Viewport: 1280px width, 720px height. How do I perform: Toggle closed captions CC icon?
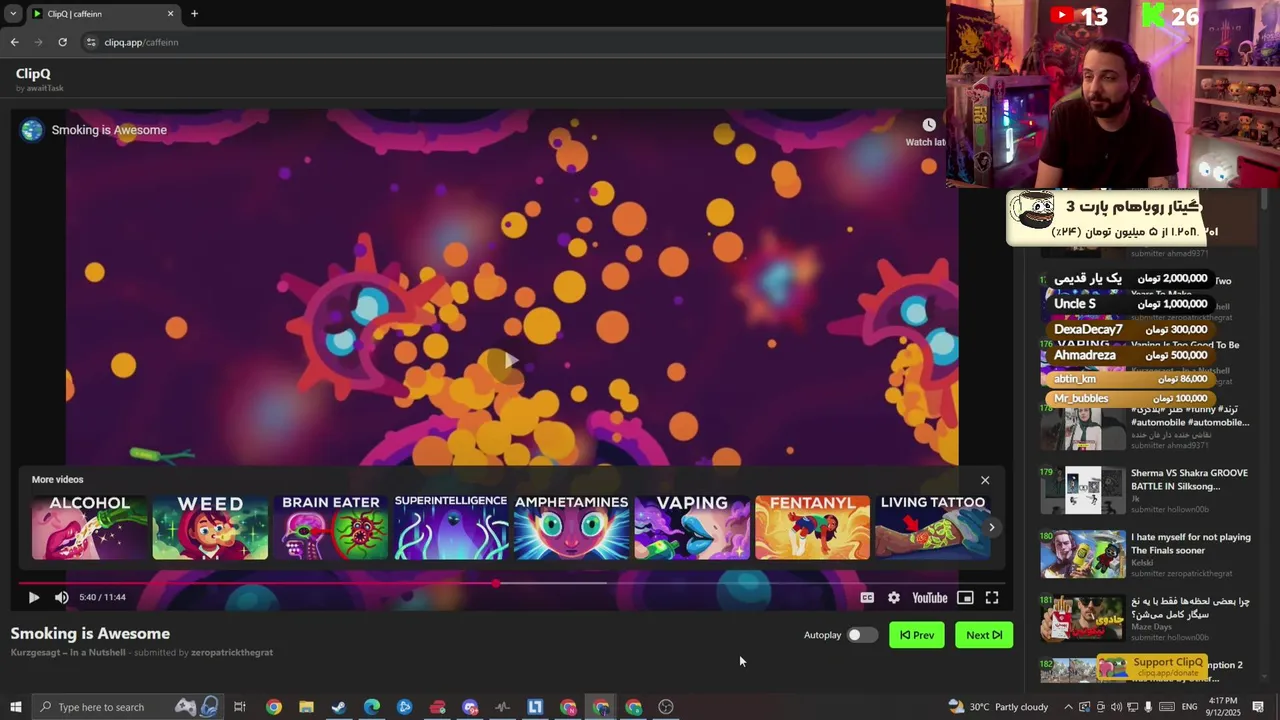(x=867, y=598)
